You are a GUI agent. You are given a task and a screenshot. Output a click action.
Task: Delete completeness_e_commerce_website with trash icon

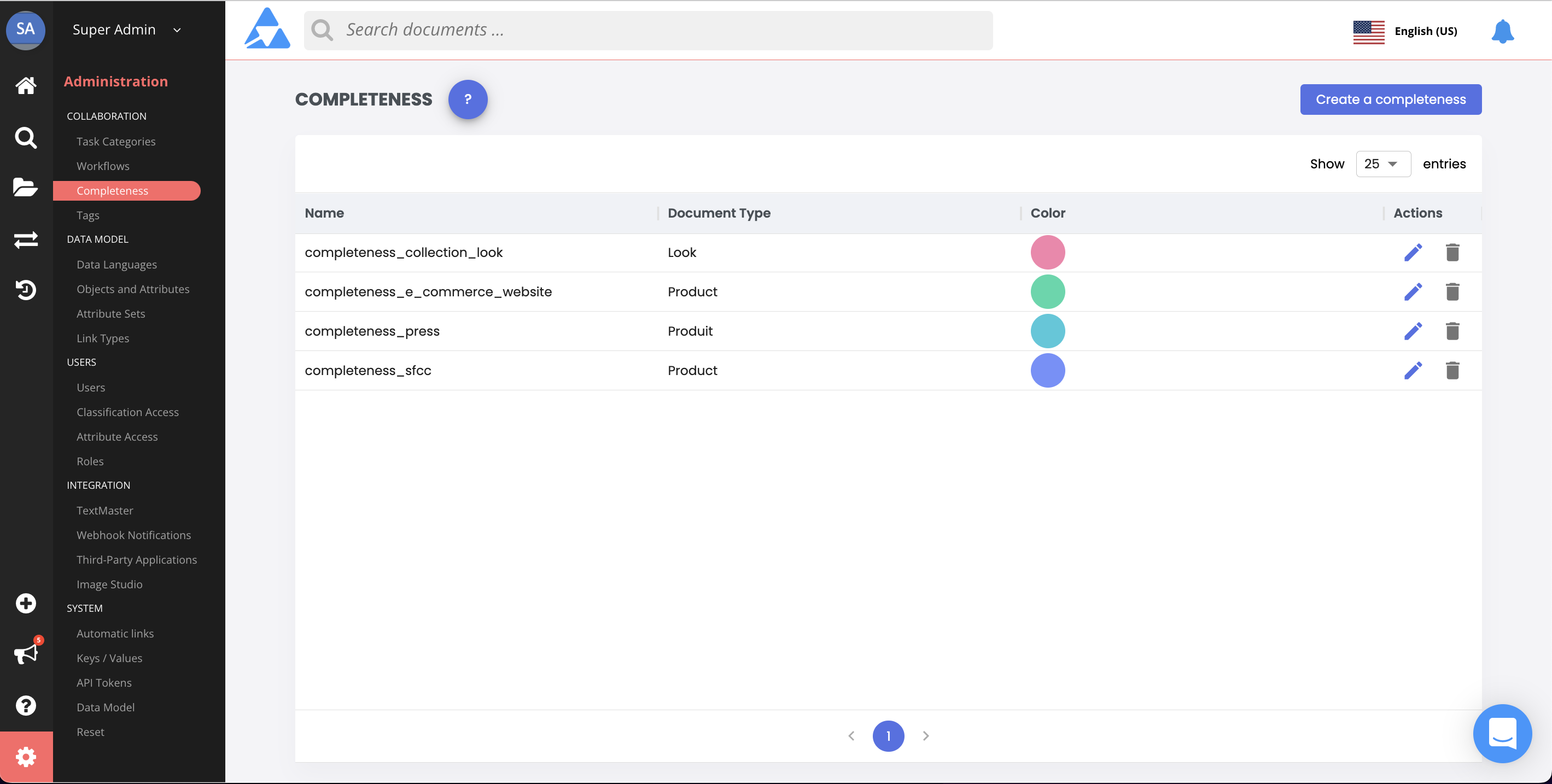pyautogui.click(x=1452, y=292)
